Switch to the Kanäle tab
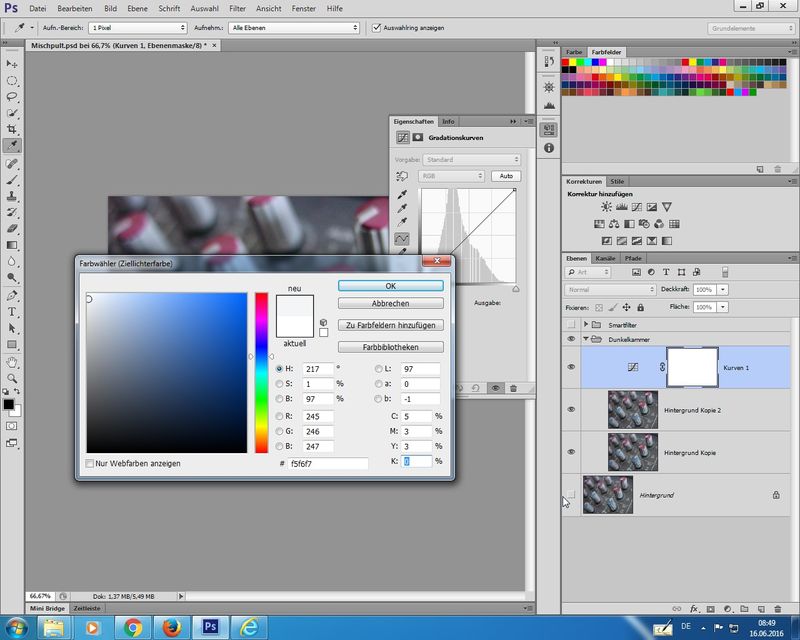Viewport: 800px width, 640px height. pos(606,258)
